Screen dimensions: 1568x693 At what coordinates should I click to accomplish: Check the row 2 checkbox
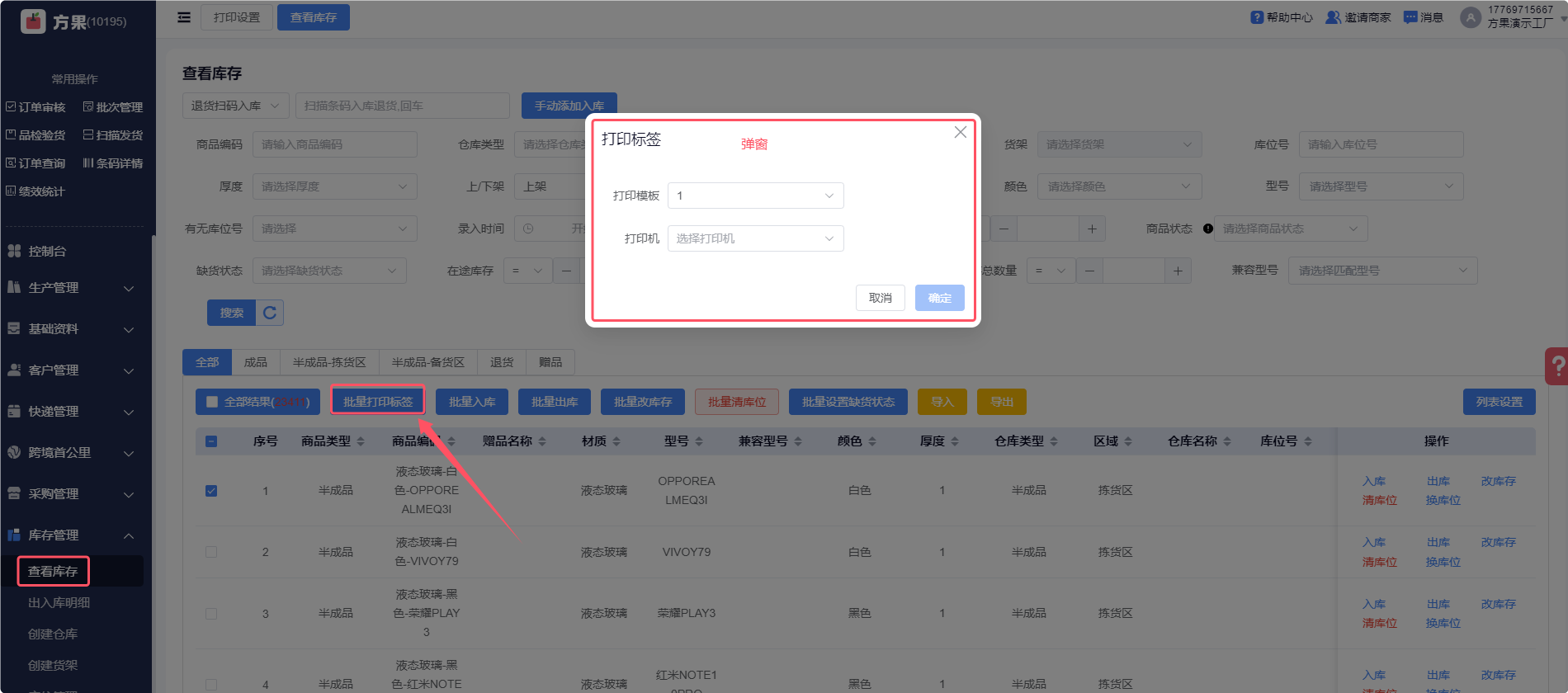pyautogui.click(x=211, y=552)
